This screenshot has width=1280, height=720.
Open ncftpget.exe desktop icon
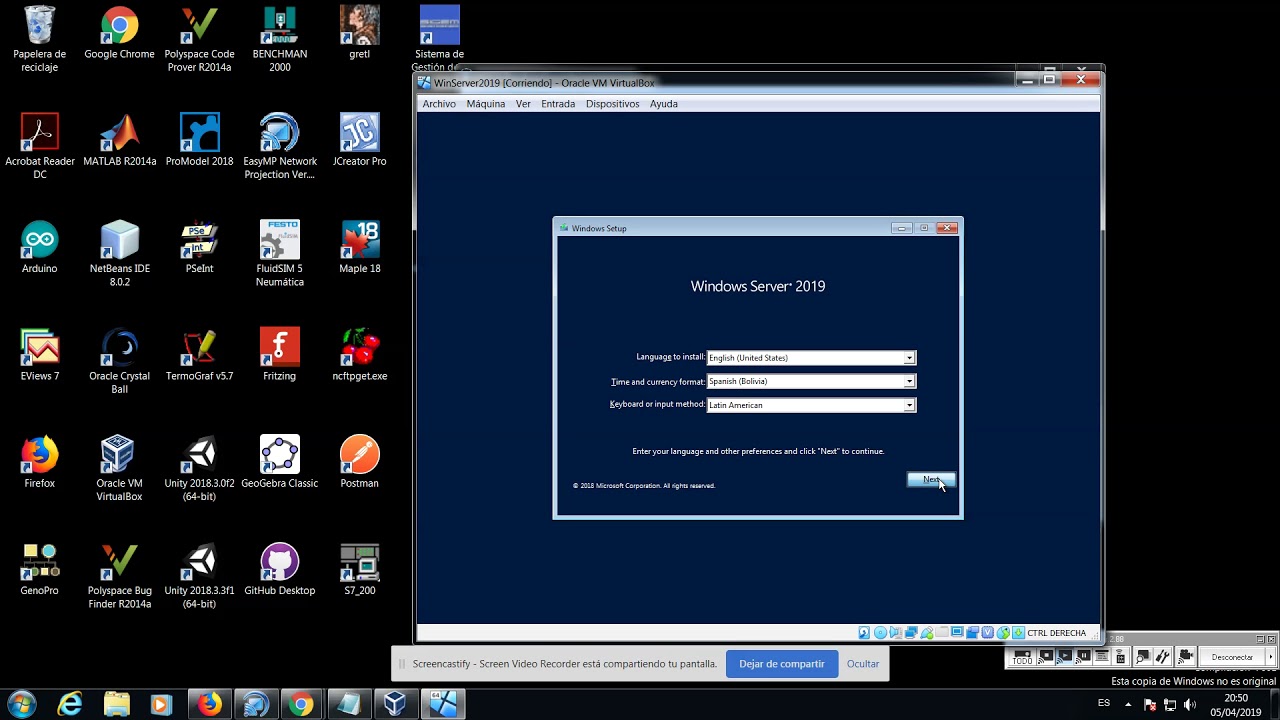coord(359,354)
